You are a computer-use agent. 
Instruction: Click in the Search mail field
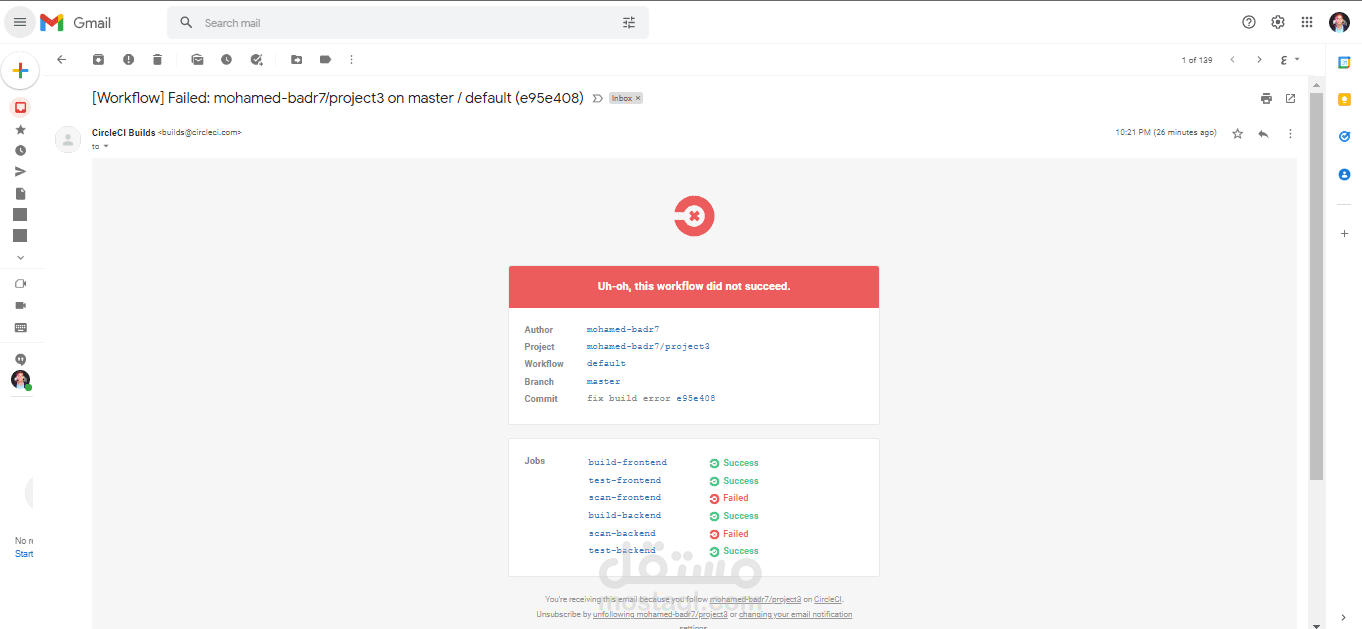pyautogui.click(x=408, y=23)
